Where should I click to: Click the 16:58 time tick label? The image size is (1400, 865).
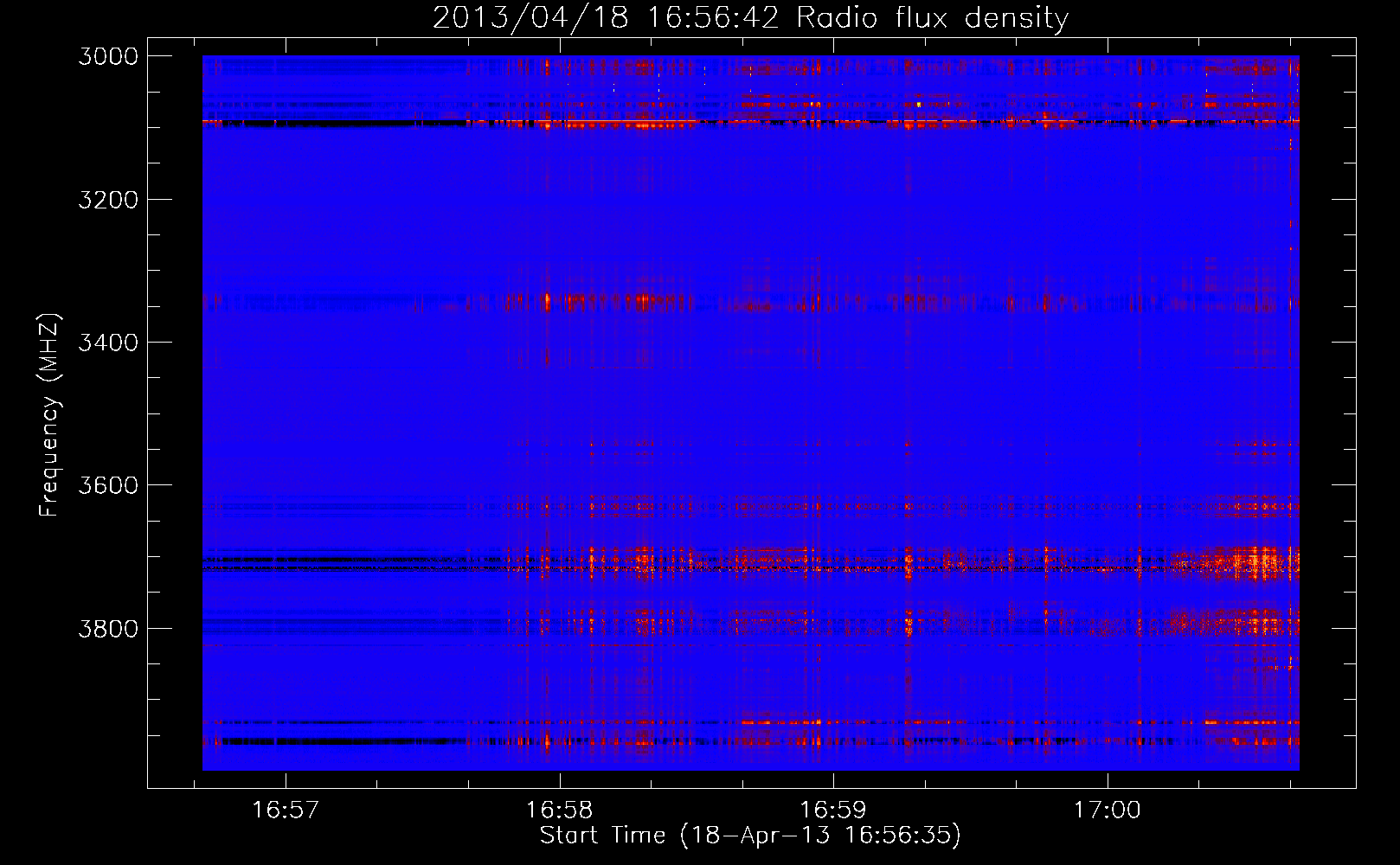click(x=559, y=810)
